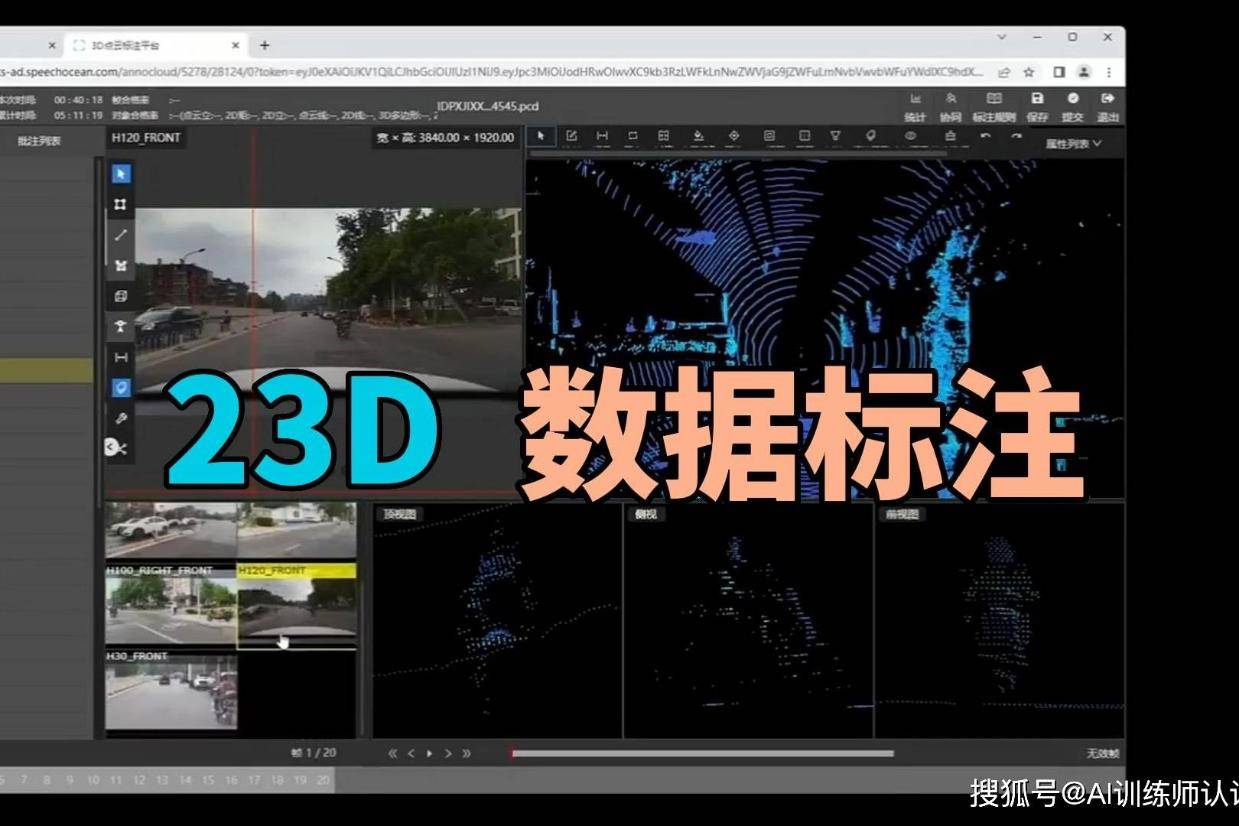Collapse the image toolbar with the round arrow button

112,448
